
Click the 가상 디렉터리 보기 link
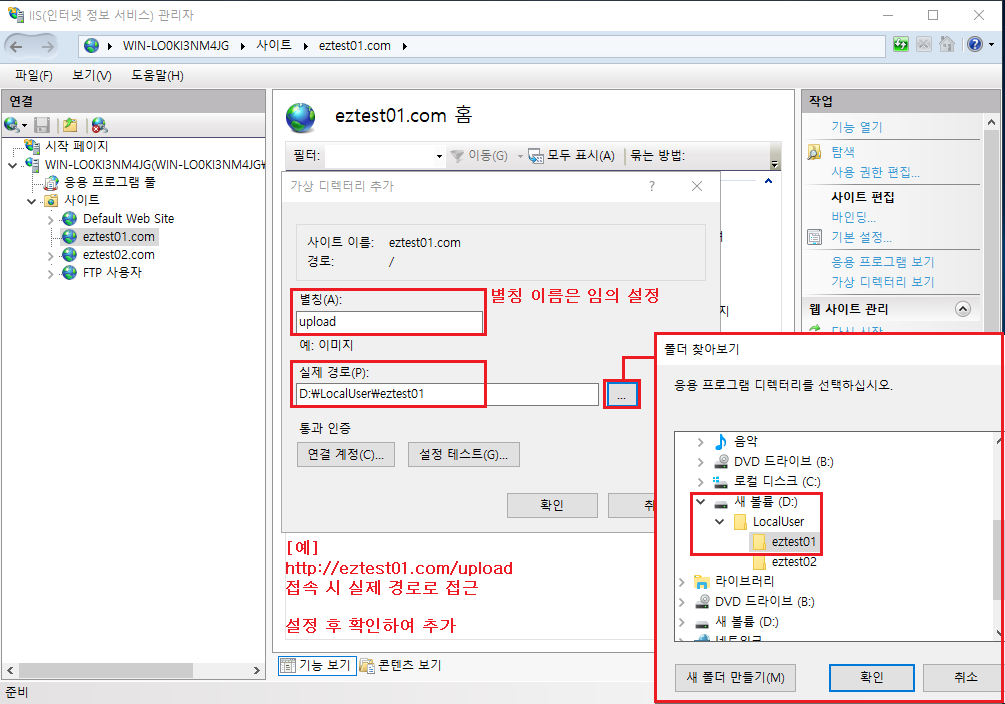[x=883, y=281]
